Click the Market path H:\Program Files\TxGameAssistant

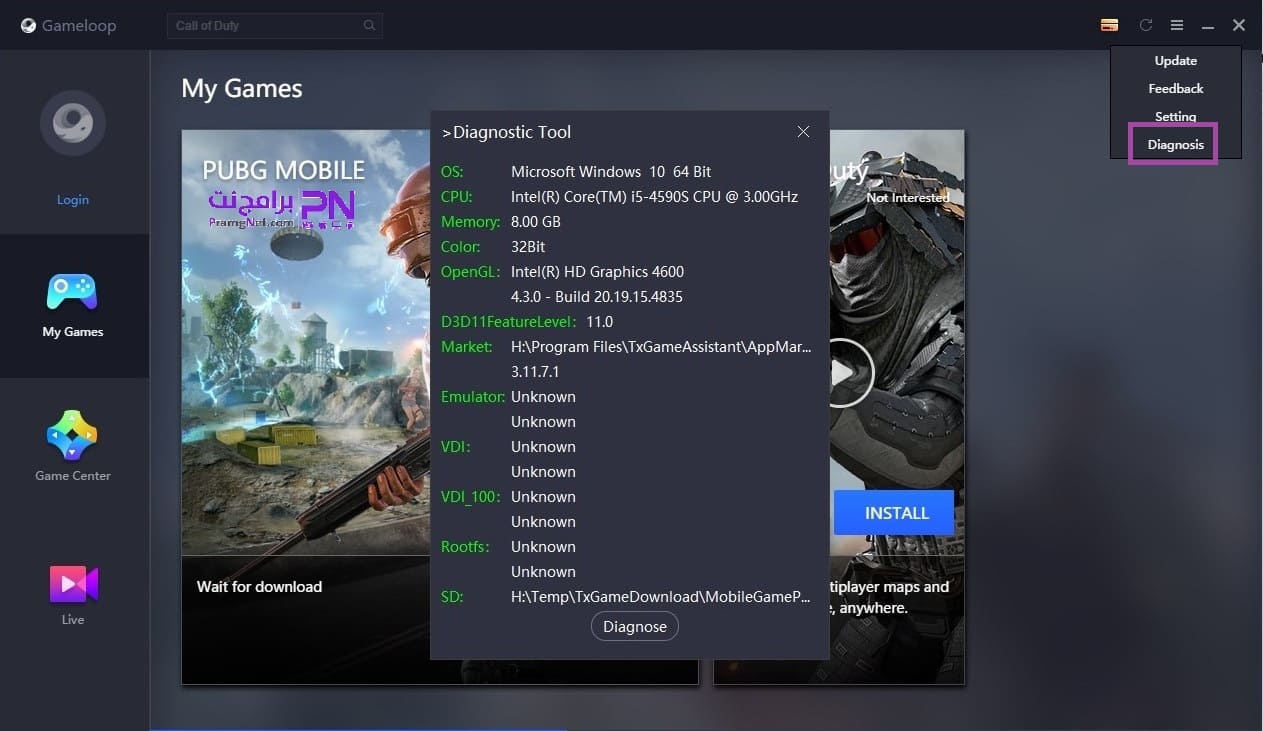point(661,347)
